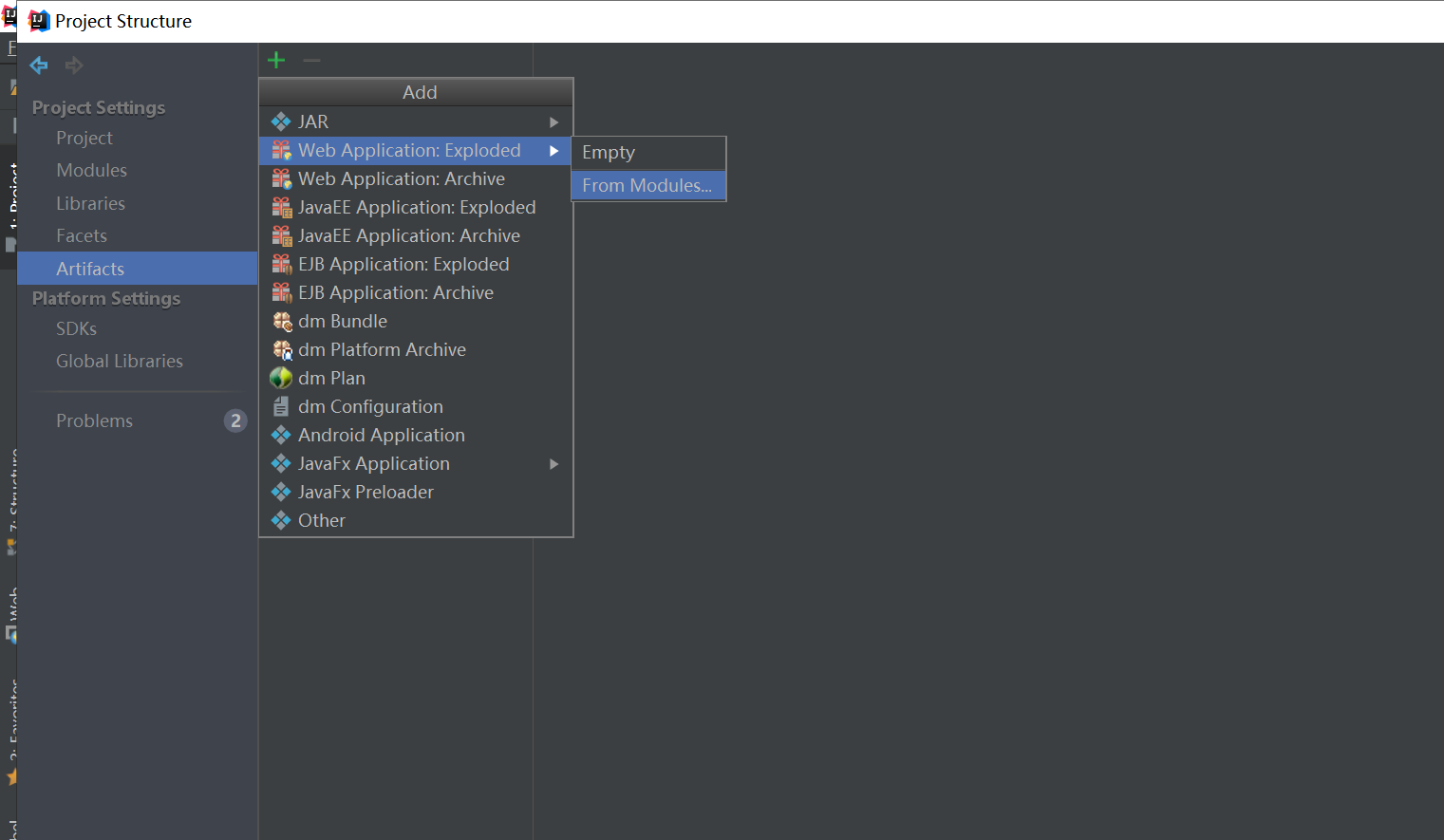Select the JavaFx Preloader menu entry

click(x=416, y=492)
